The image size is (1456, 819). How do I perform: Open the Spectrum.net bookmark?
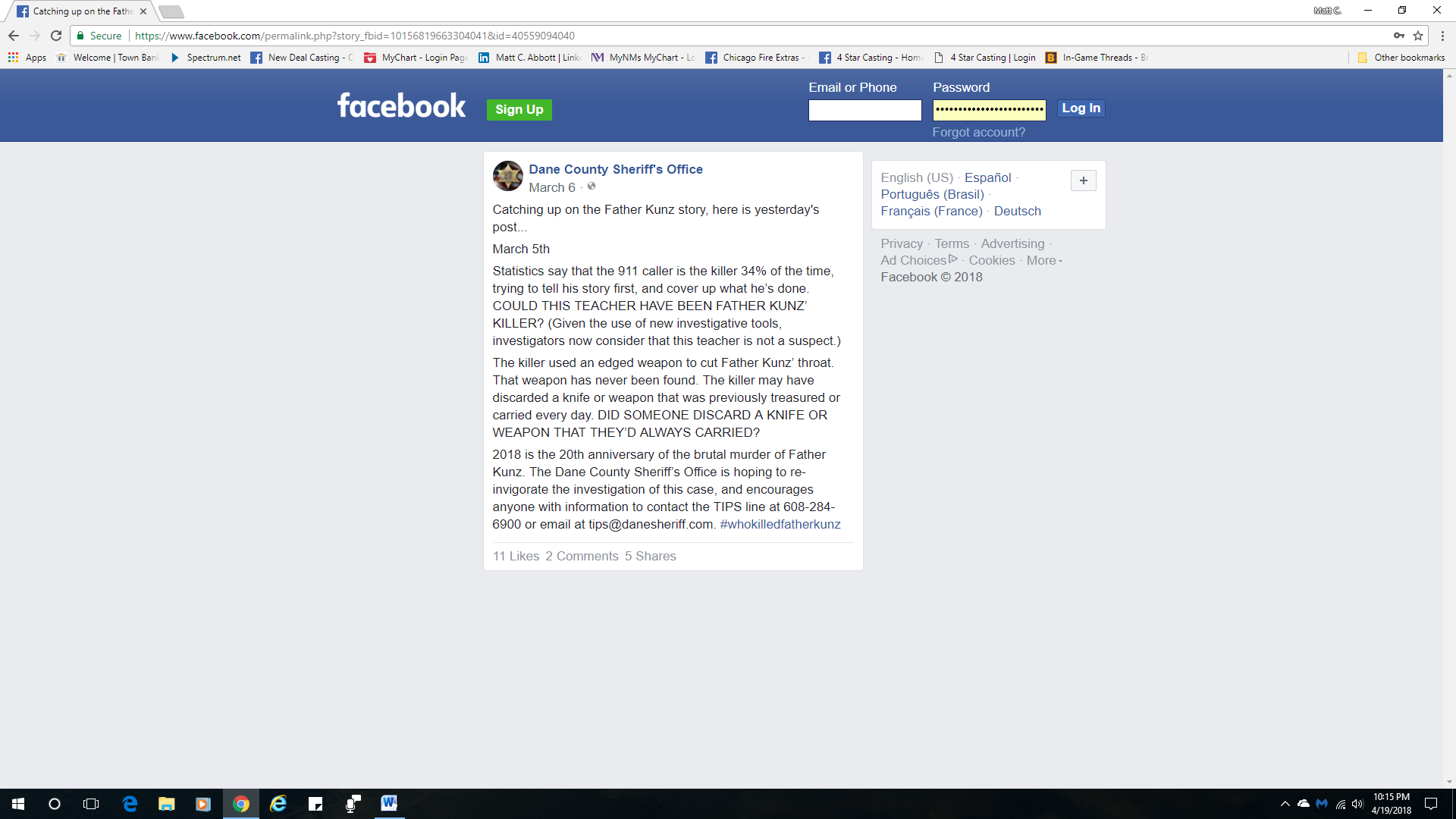(206, 58)
